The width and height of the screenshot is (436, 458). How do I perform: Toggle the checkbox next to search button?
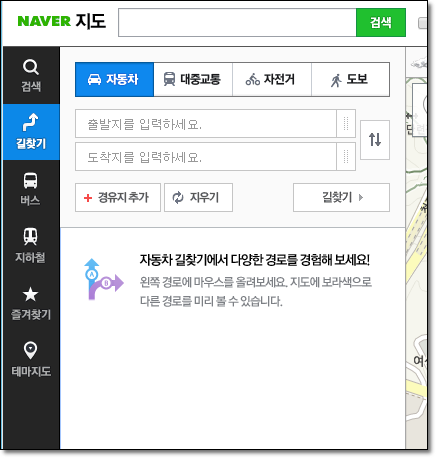click(422, 23)
